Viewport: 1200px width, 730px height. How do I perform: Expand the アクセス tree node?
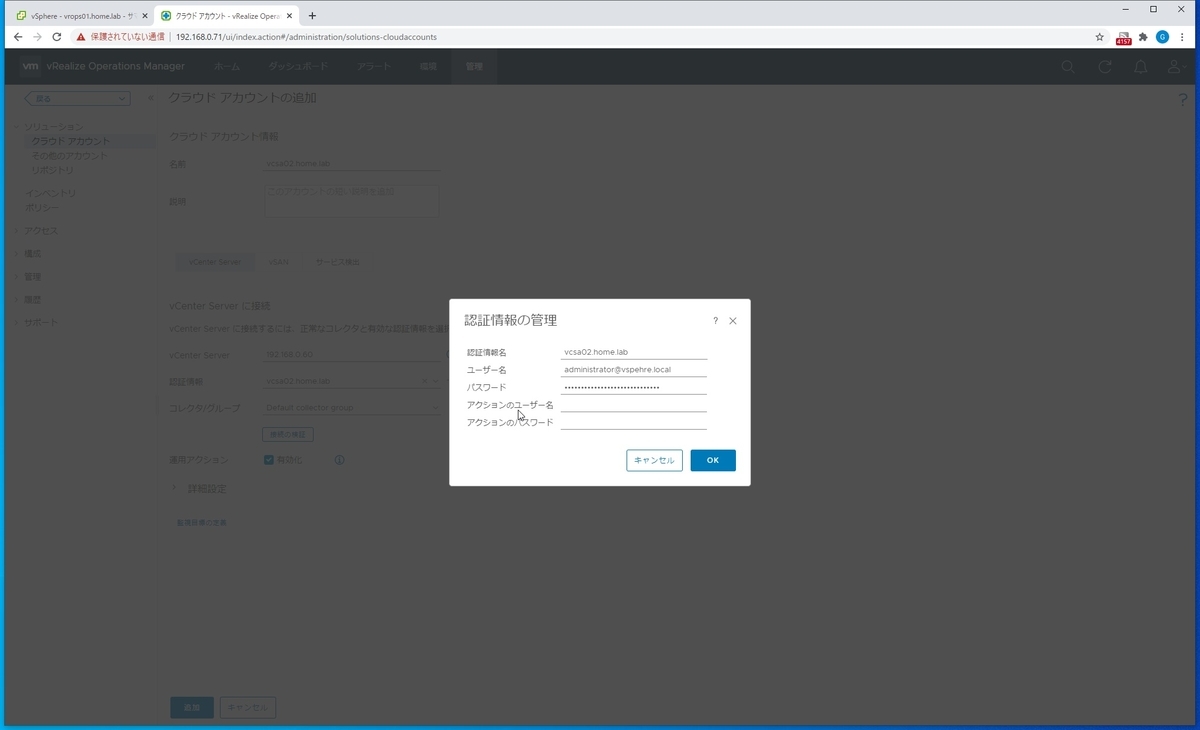pos(17,231)
